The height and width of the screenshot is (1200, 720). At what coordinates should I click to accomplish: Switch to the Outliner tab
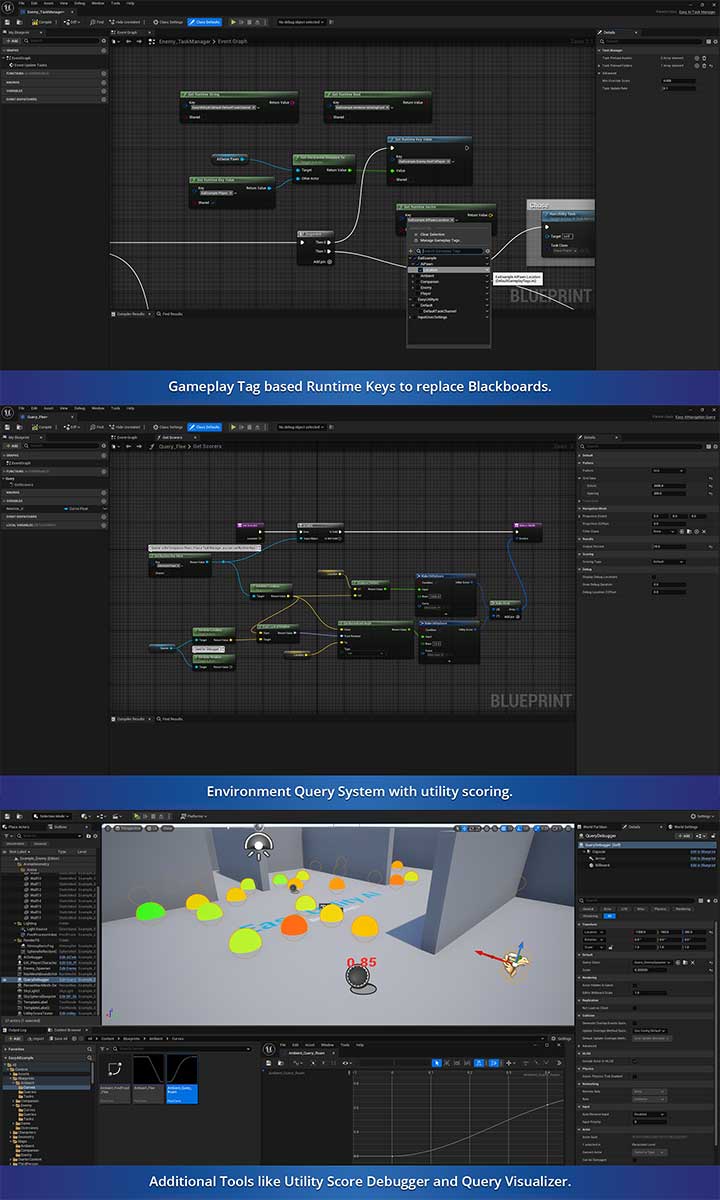coord(61,827)
